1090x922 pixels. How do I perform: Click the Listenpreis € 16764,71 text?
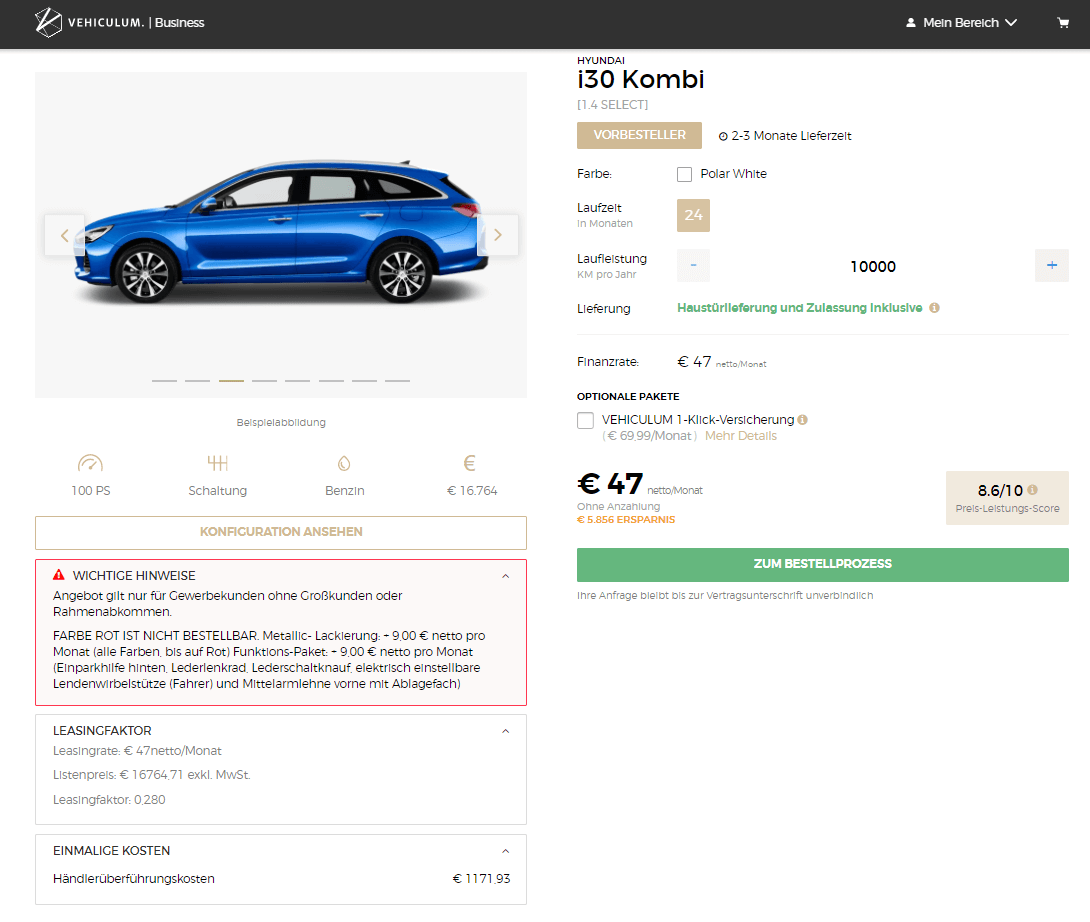[x=152, y=775]
